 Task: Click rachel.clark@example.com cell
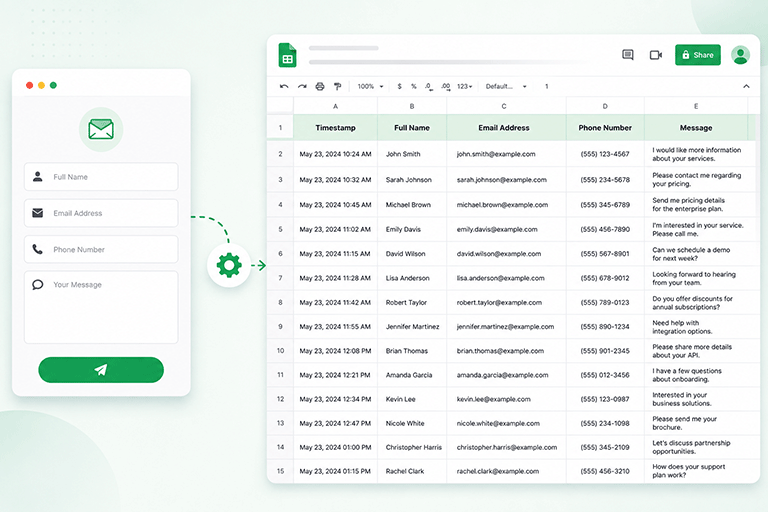(x=506, y=471)
